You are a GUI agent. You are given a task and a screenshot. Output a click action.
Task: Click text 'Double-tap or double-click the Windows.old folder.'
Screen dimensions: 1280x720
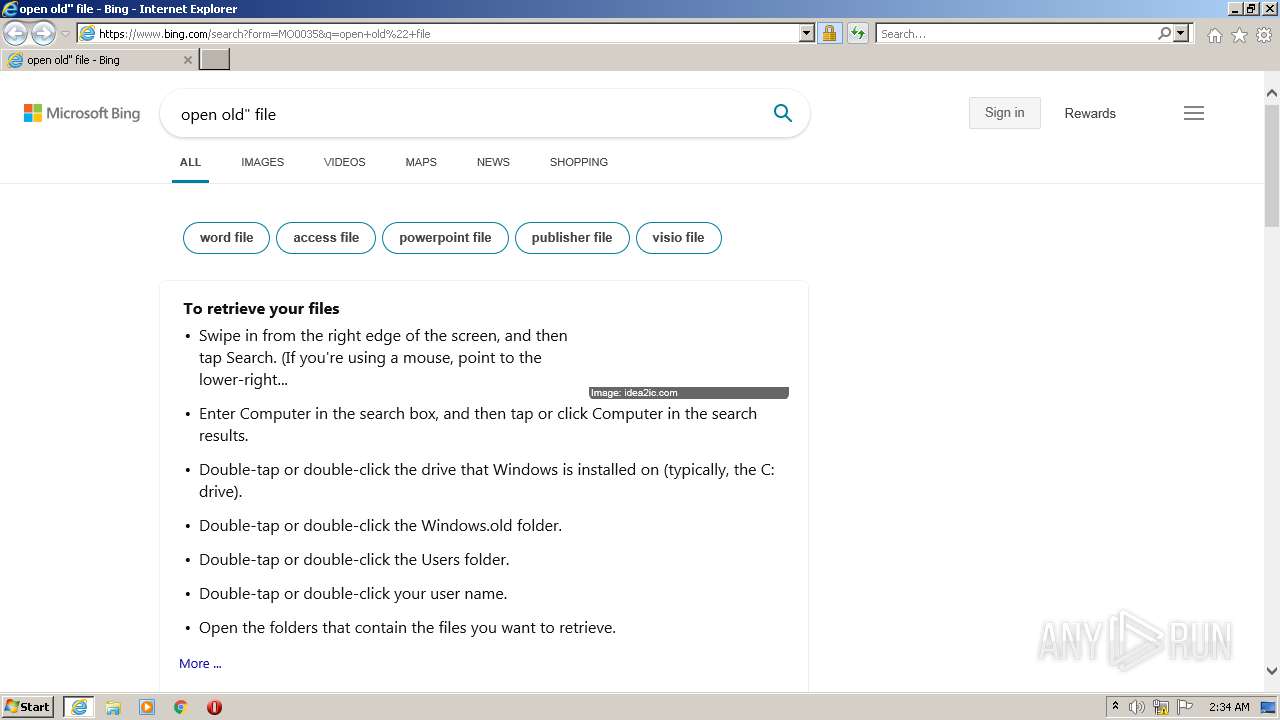click(x=380, y=526)
